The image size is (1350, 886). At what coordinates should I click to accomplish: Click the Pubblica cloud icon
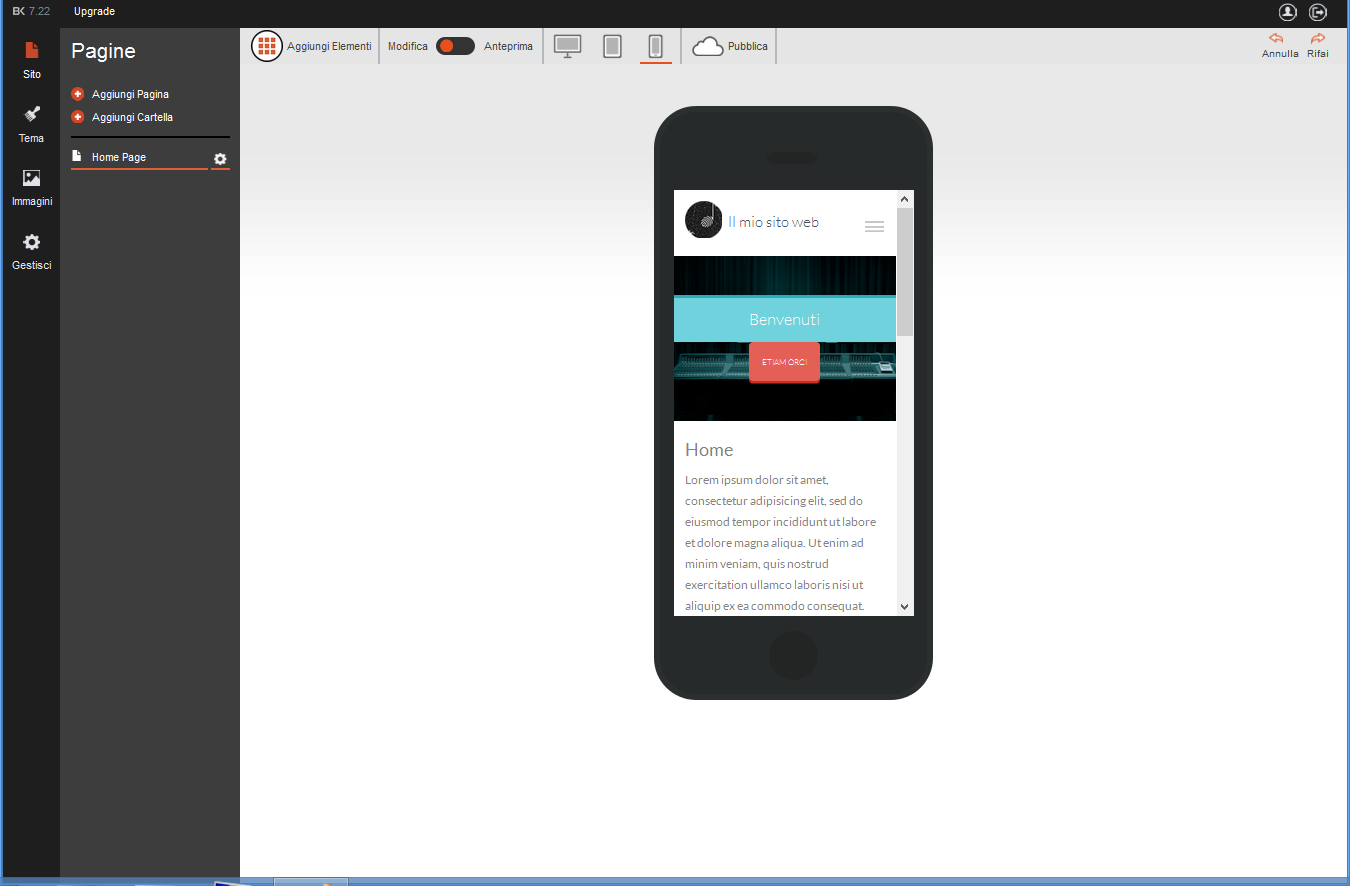click(x=708, y=46)
